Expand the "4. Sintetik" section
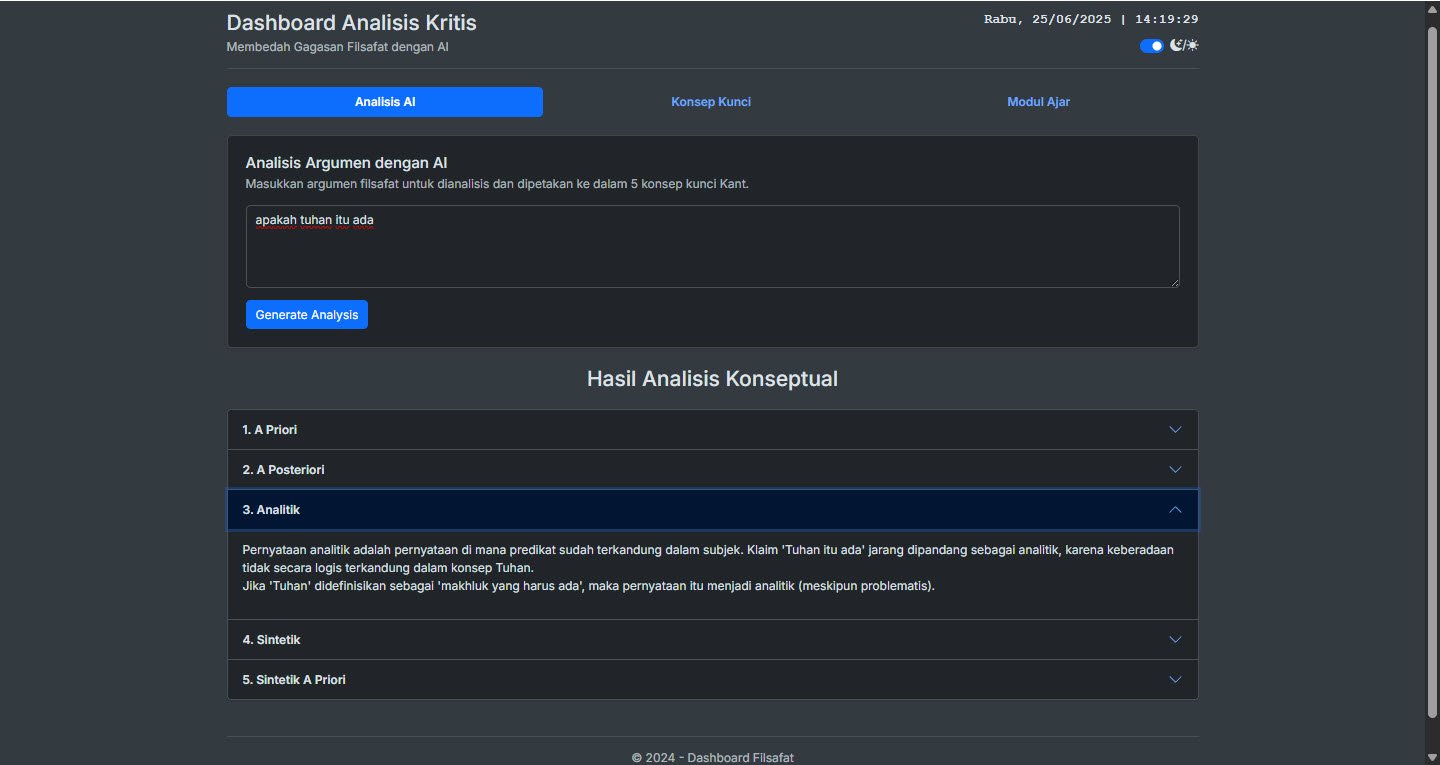This screenshot has height=765, width=1440. 713,640
